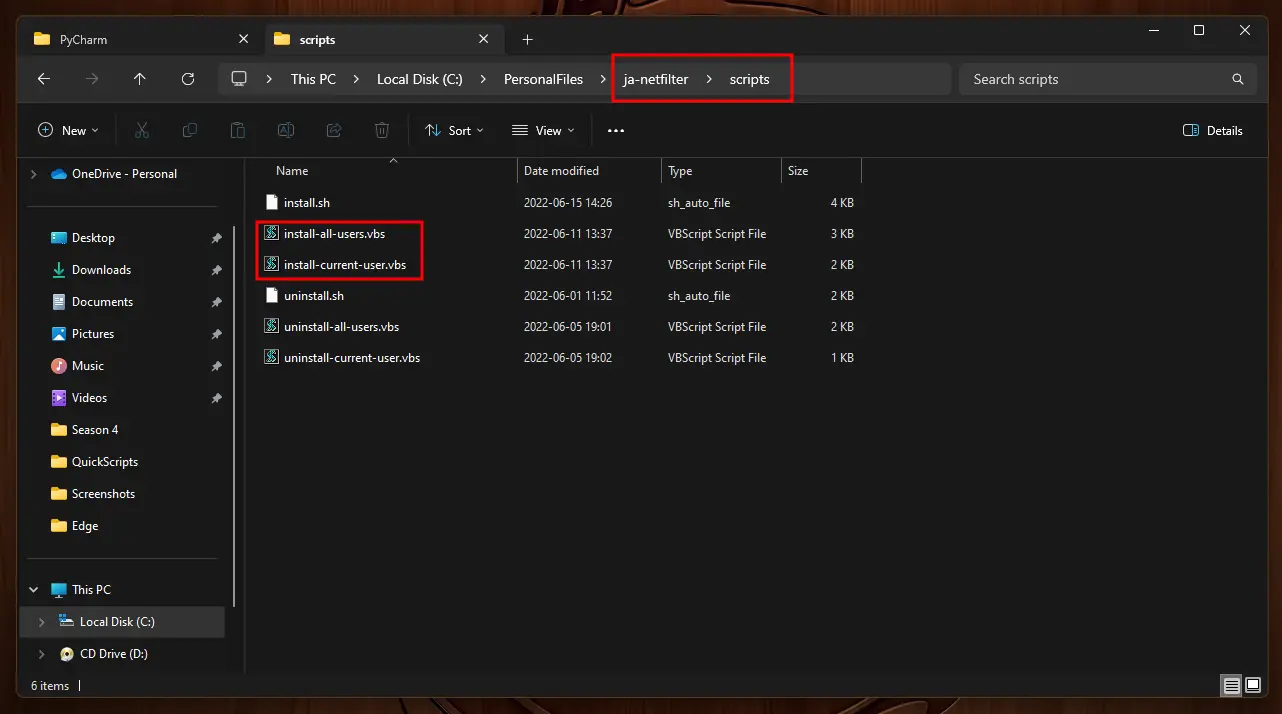Expand the New menu
This screenshot has height=714, width=1282.
click(x=68, y=130)
